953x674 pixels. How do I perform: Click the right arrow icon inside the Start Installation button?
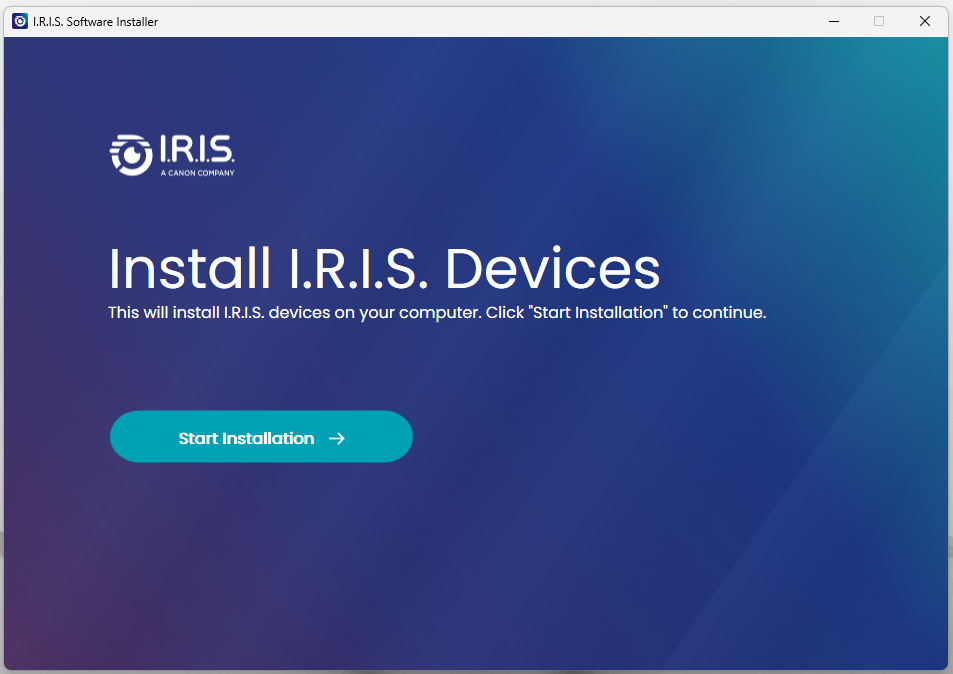[x=337, y=438]
